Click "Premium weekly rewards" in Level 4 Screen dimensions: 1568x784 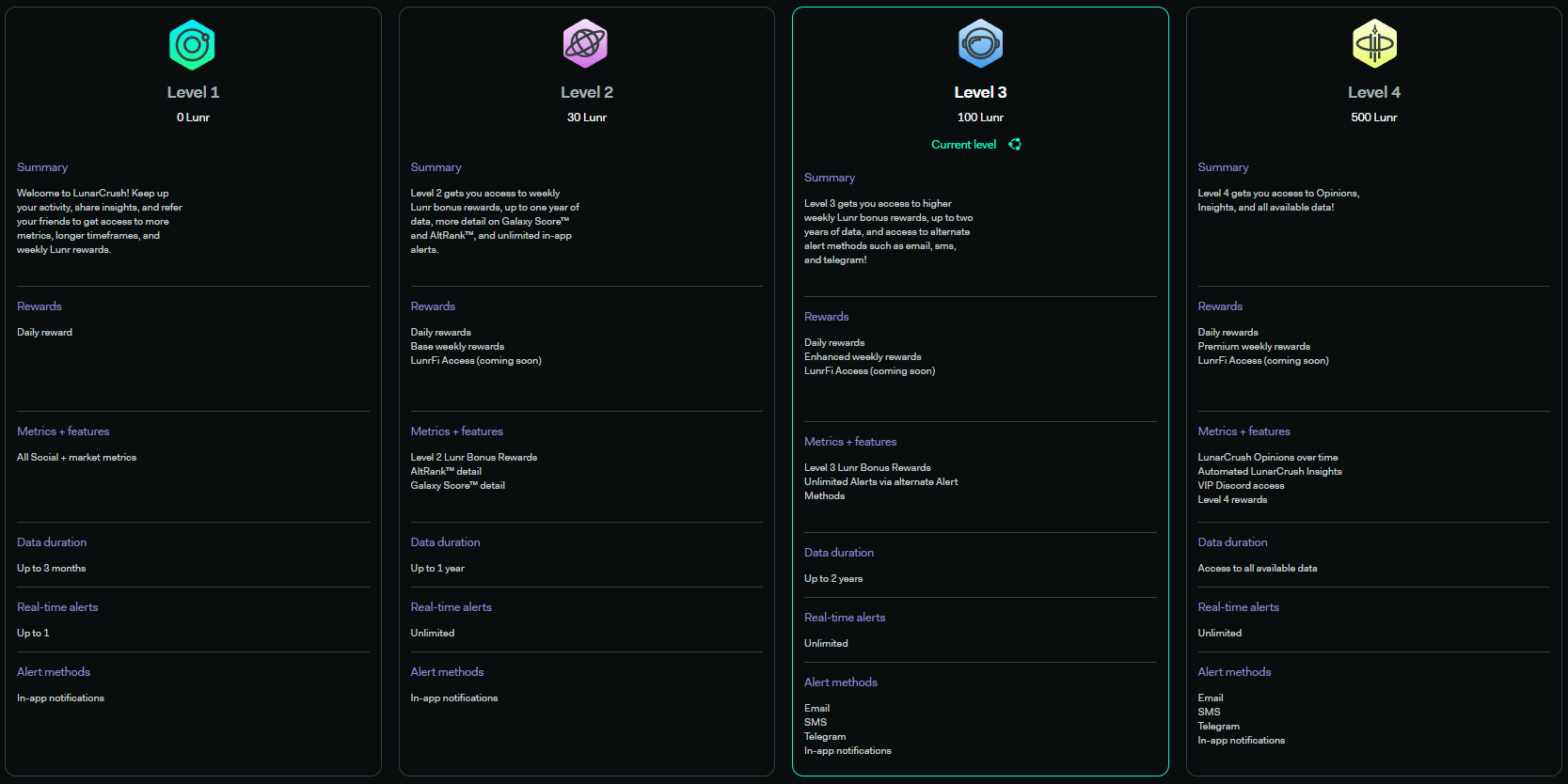(1254, 347)
